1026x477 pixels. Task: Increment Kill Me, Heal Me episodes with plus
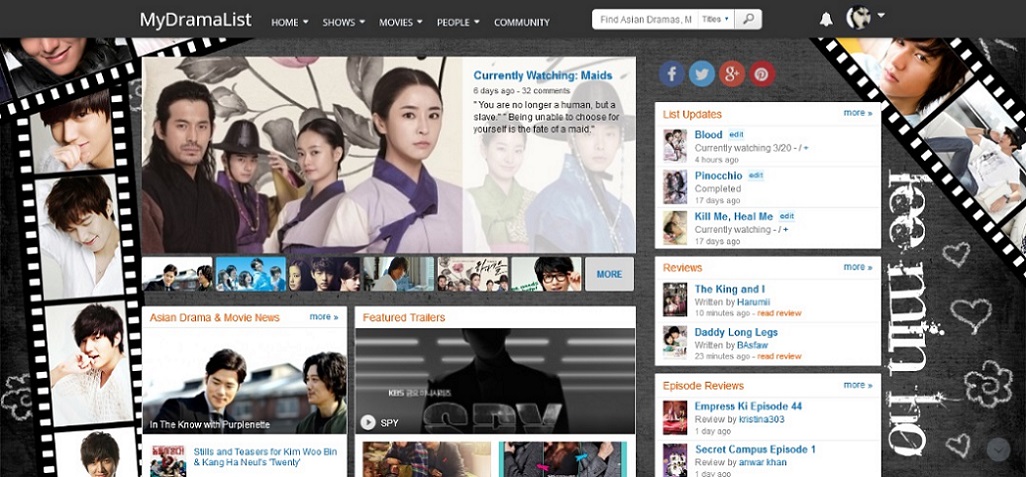[x=785, y=230]
